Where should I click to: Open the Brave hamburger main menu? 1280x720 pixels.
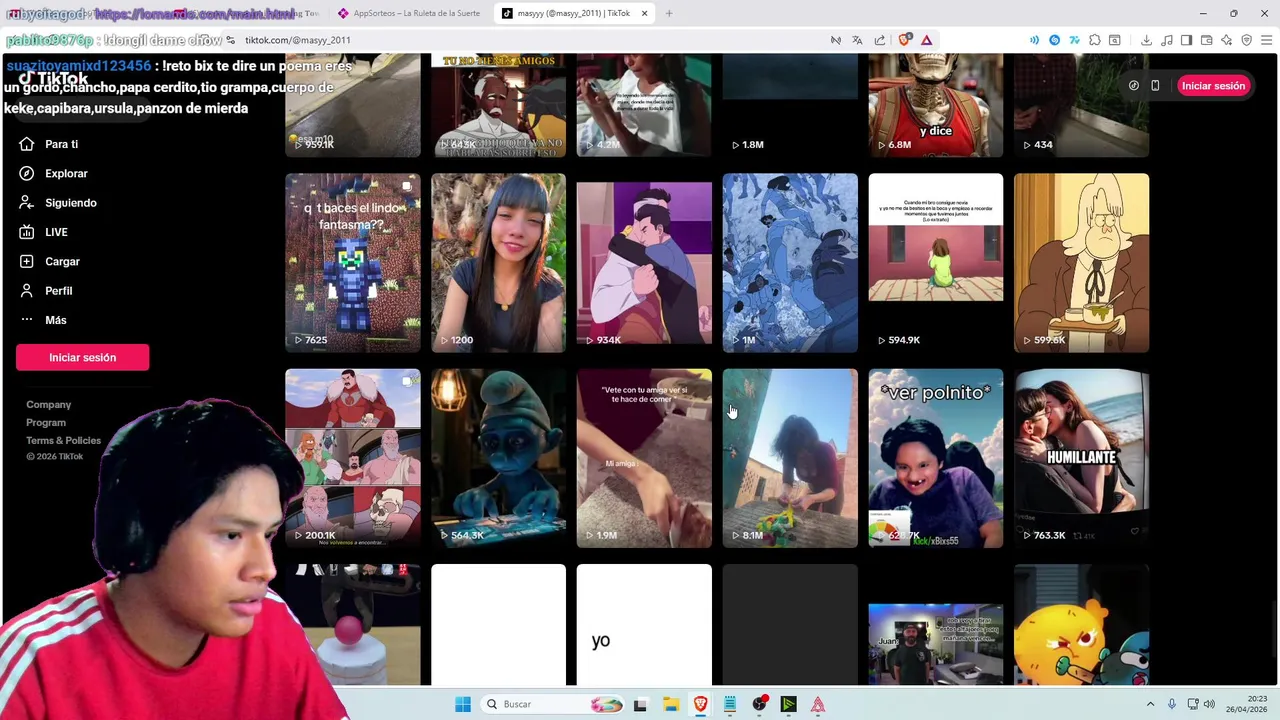click(1266, 40)
